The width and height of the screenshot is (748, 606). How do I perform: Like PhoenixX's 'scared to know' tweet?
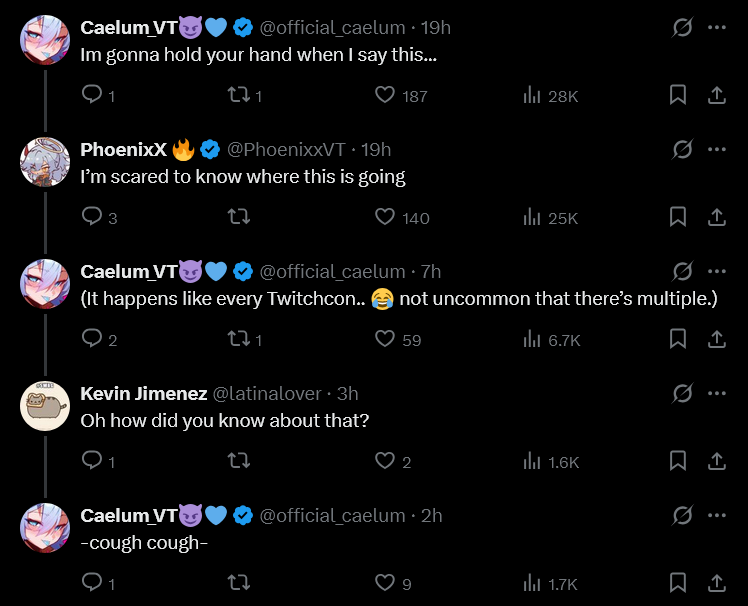point(385,217)
